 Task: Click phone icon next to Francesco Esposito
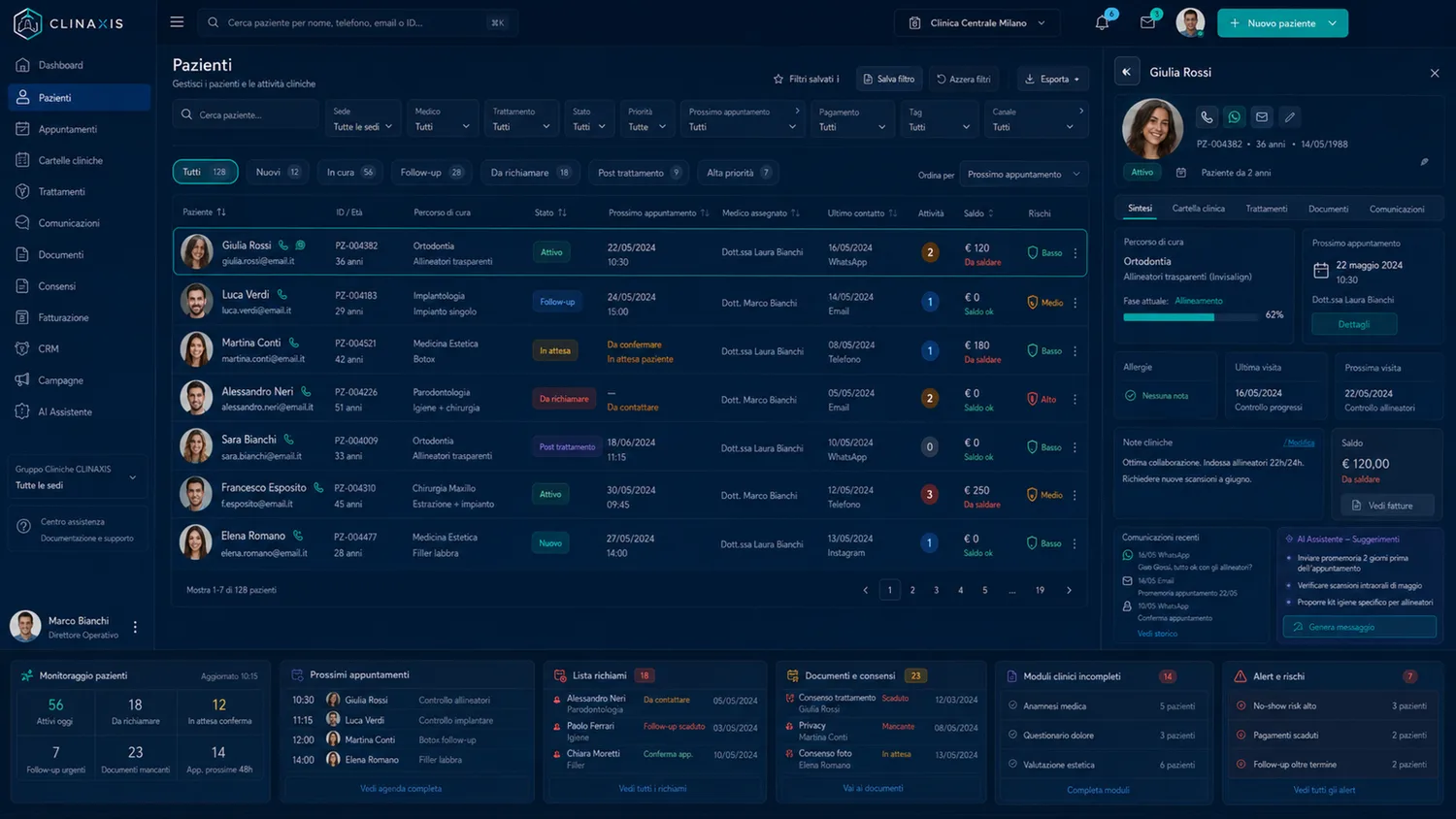[x=318, y=487]
